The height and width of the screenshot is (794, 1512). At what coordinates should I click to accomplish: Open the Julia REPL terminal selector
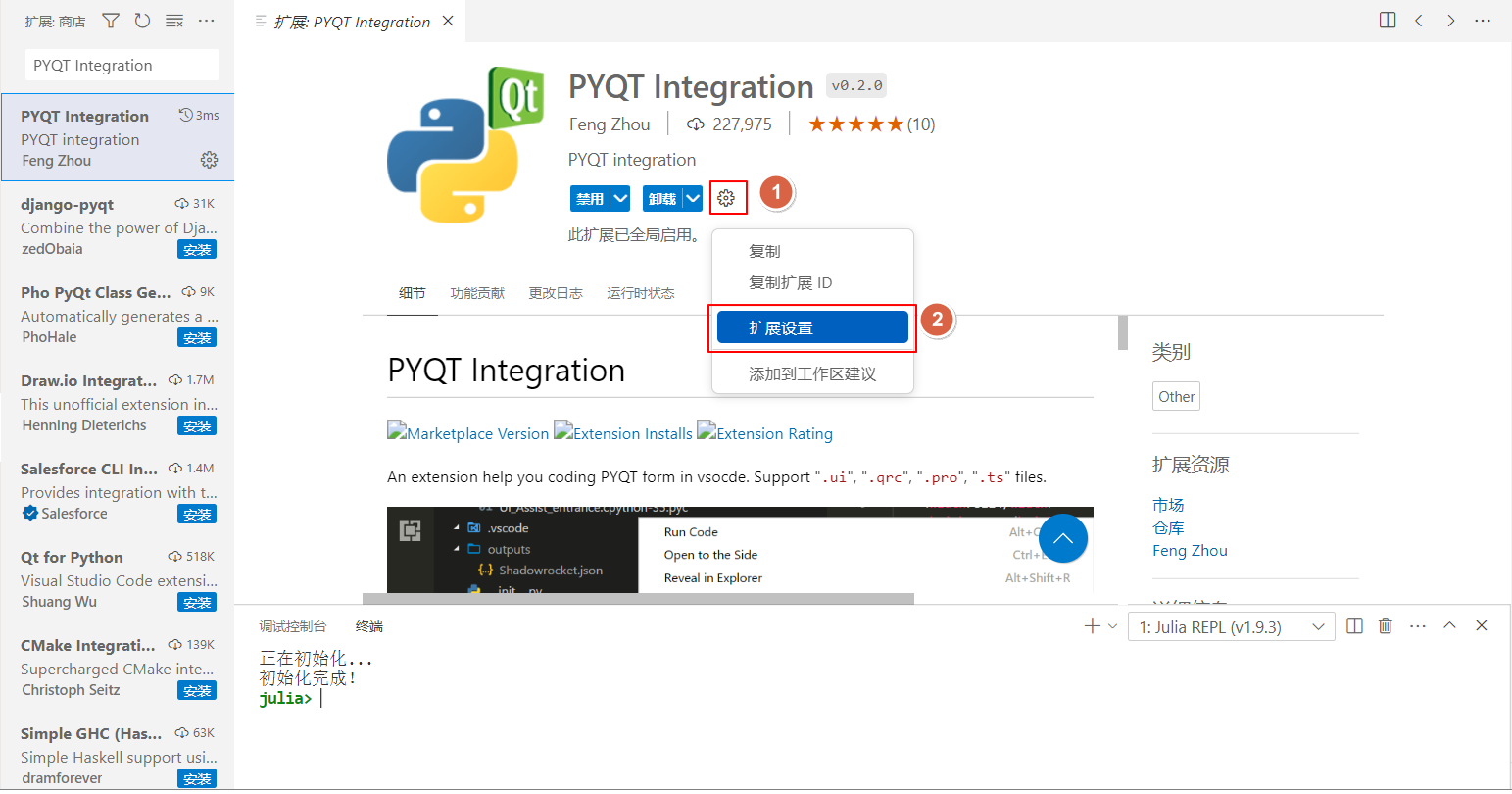click(x=1231, y=627)
